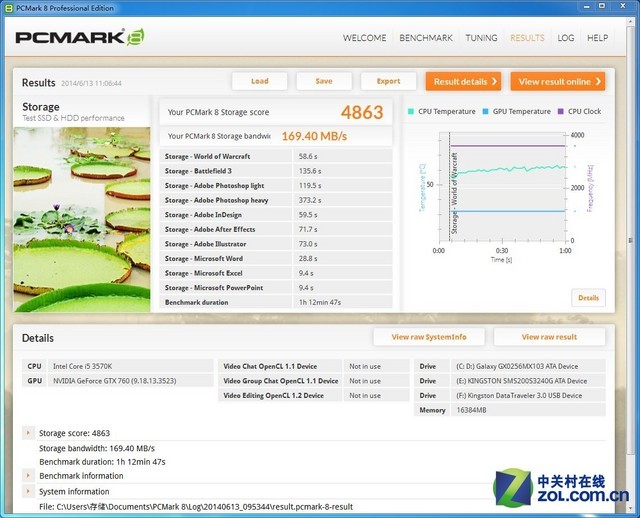Toggle CPU Clock legend swatch
Viewport: 640px width, 518px height.
tap(560, 111)
